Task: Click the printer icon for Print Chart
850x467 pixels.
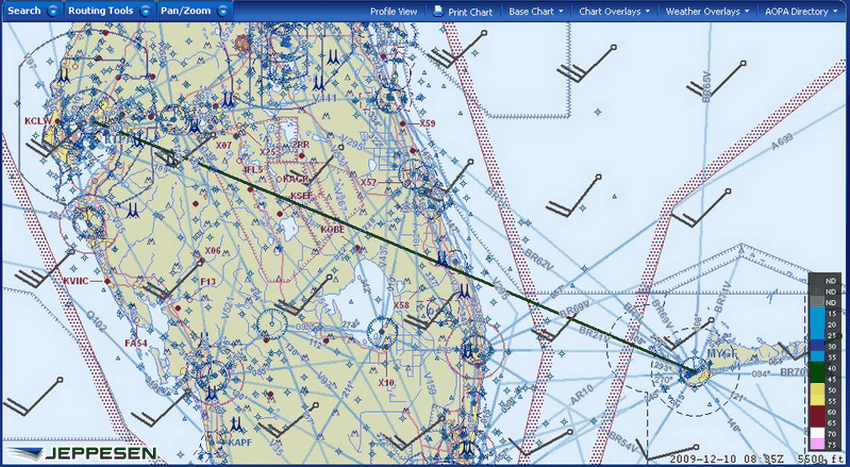Action: coord(438,11)
